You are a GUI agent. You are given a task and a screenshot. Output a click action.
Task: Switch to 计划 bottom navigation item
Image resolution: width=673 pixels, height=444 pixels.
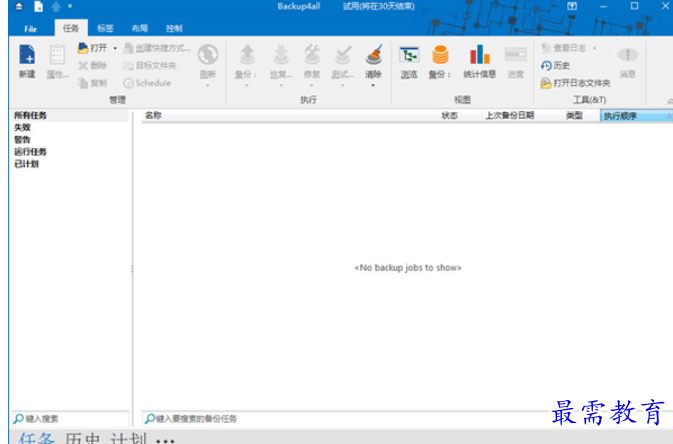pos(128,438)
